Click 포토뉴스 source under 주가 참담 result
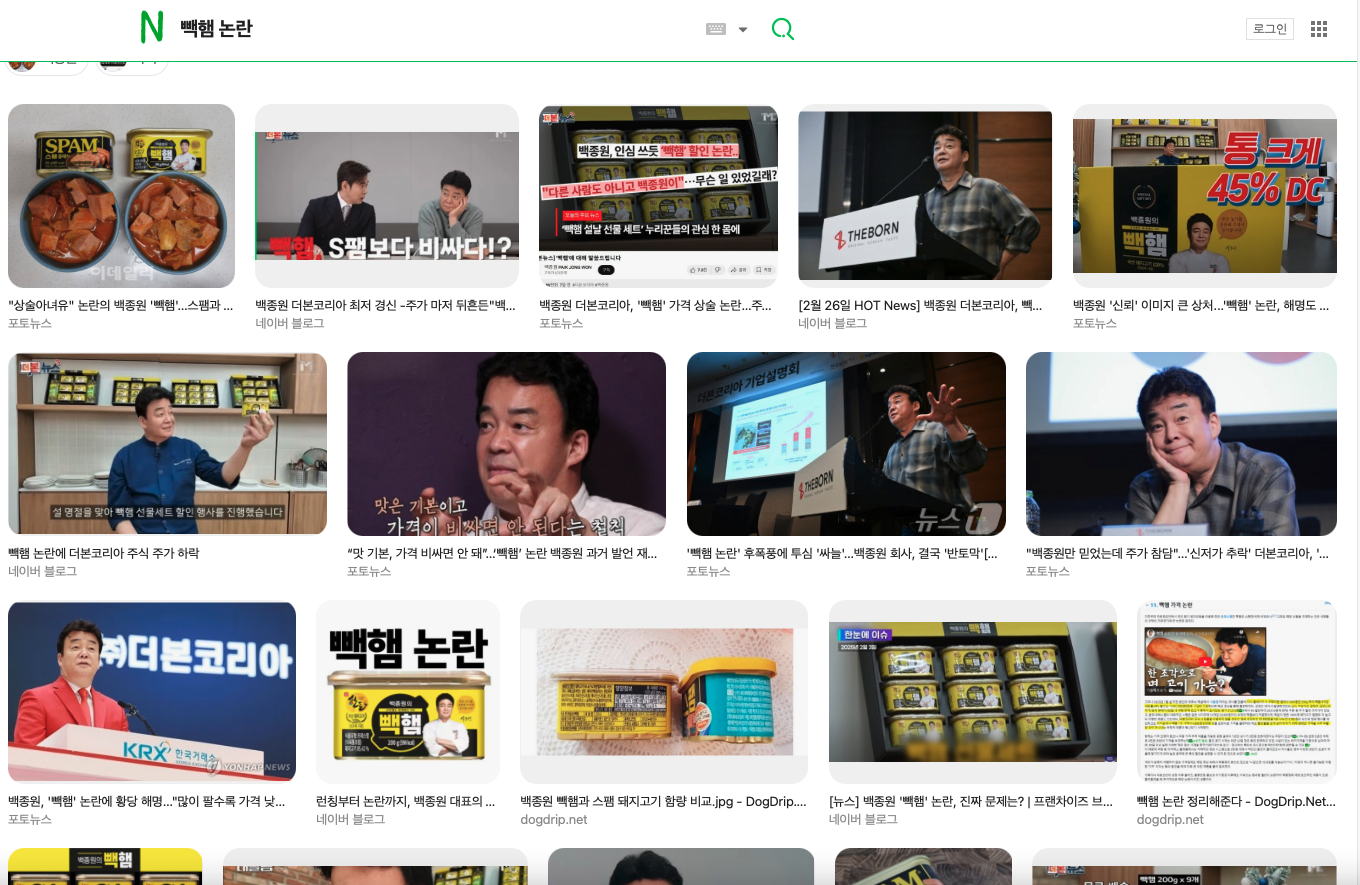Image resolution: width=1360 pixels, height=885 pixels. click(x=1048, y=571)
